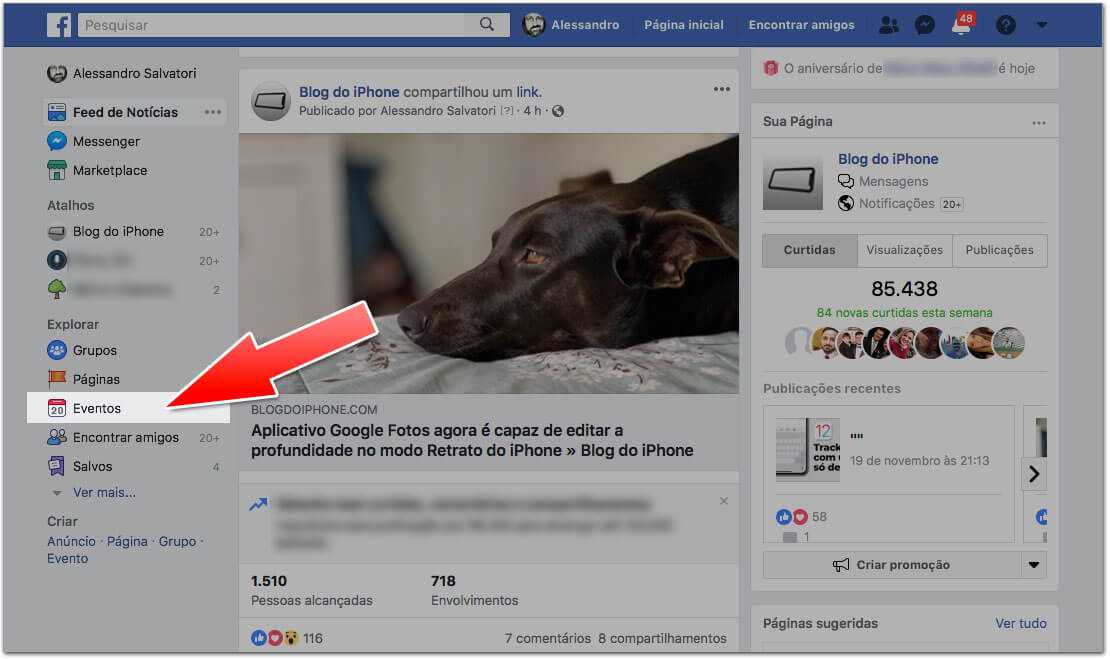Open article headline Aplicativo Google Fotos

click(x=471, y=440)
